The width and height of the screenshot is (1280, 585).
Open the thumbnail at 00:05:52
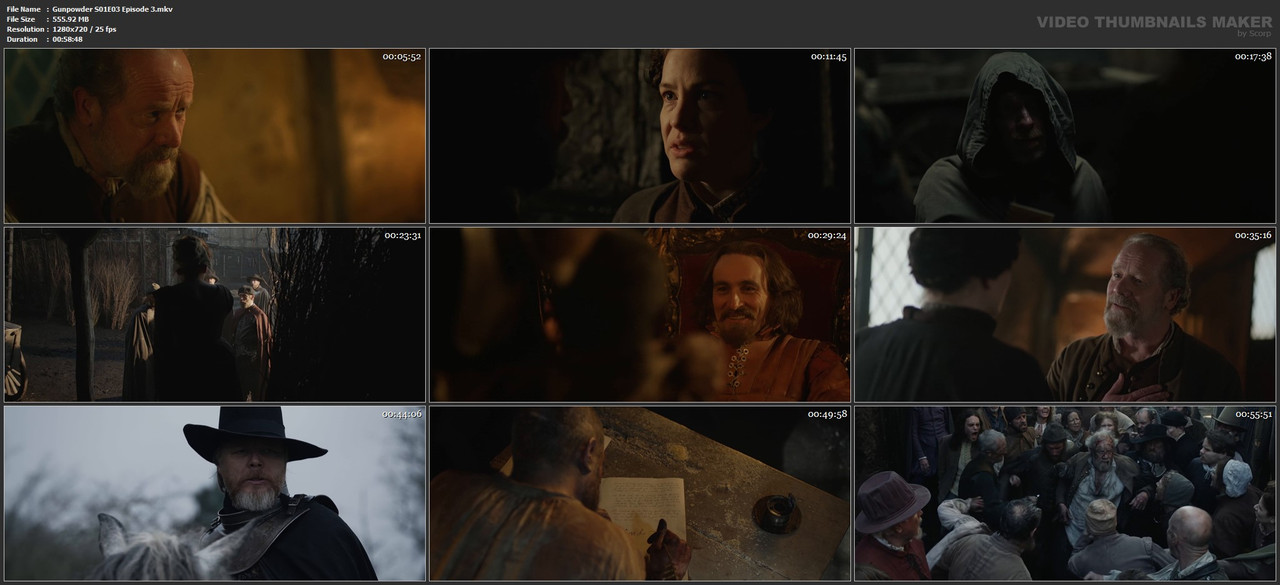pyautogui.click(x=214, y=135)
